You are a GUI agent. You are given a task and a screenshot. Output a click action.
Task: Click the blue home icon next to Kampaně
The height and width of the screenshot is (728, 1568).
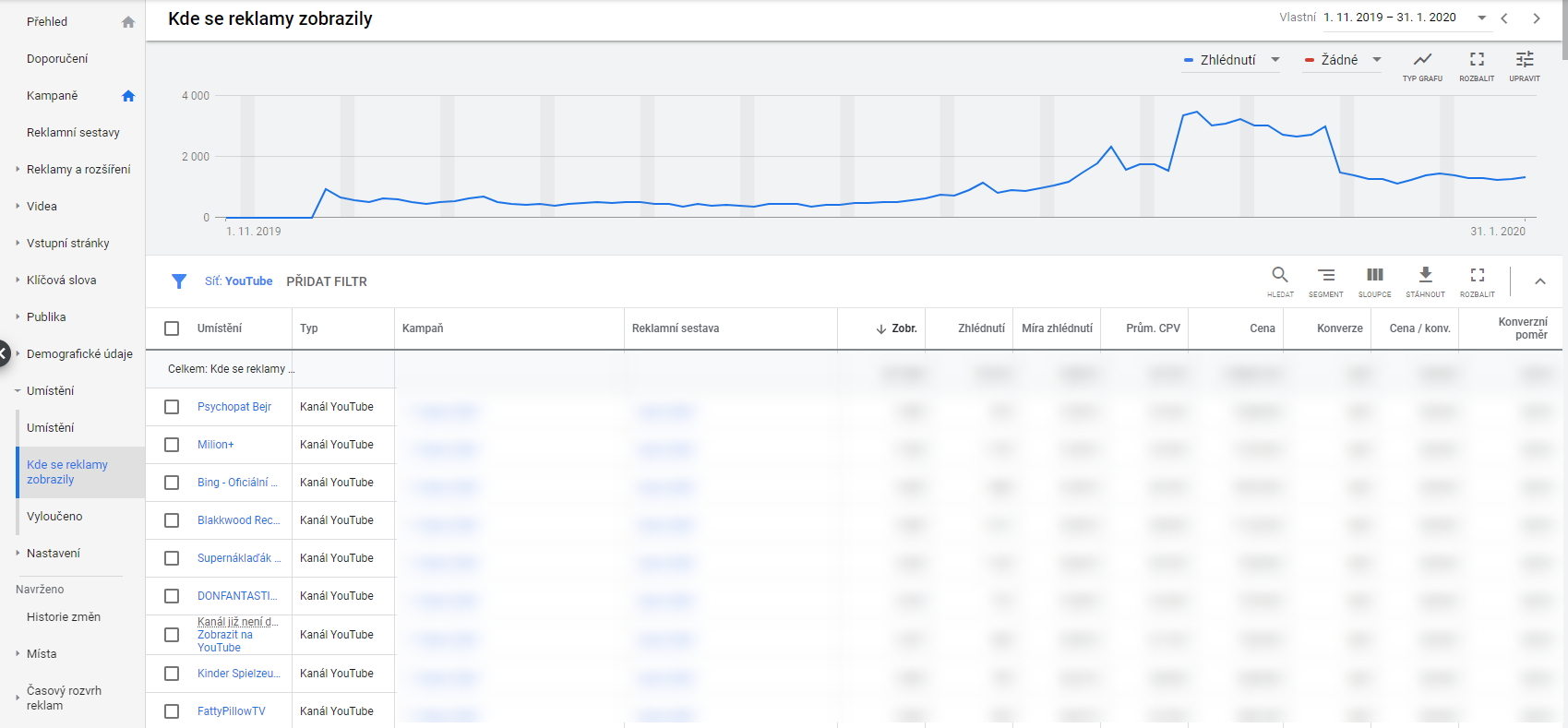click(x=128, y=96)
